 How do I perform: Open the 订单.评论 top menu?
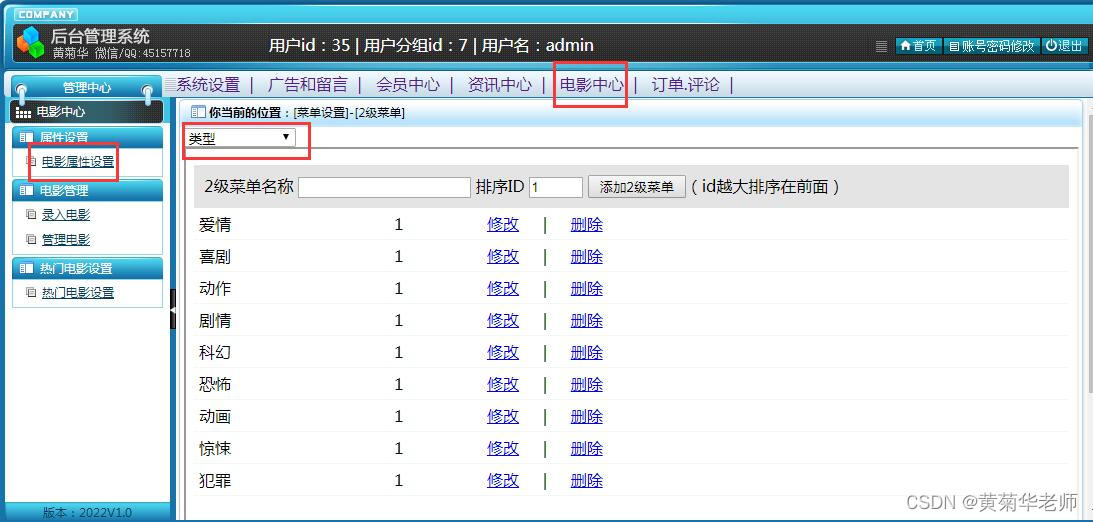click(x=685, y=85)
